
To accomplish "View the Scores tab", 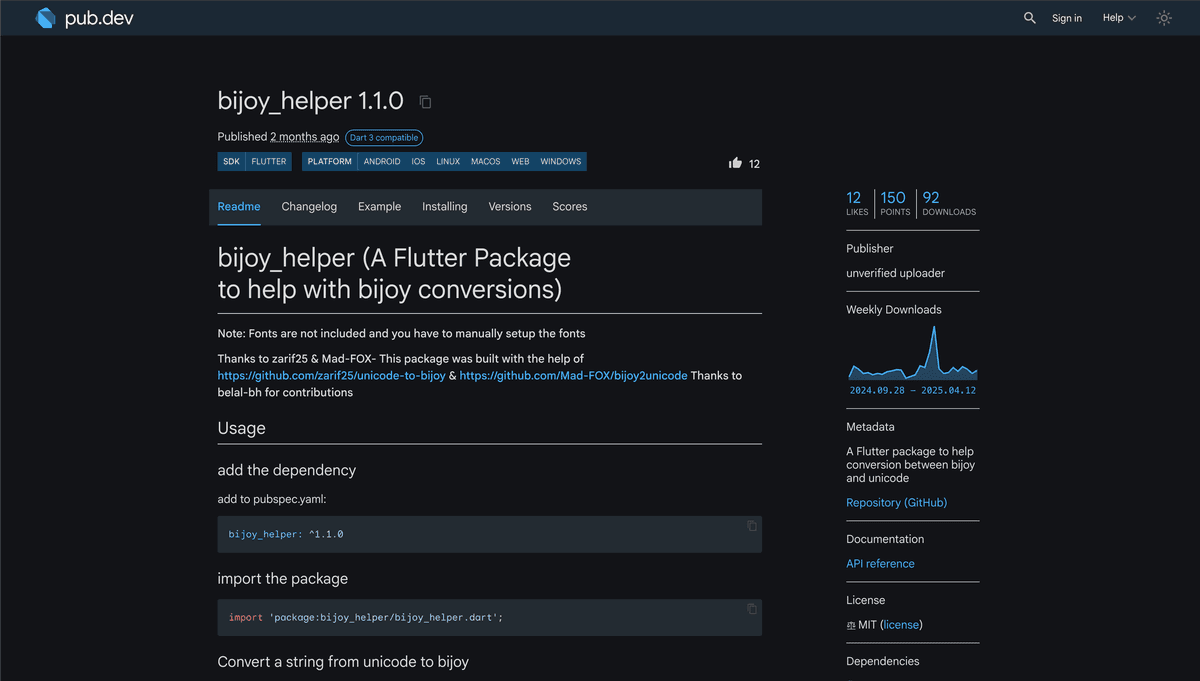I will [x=569, y=206].
